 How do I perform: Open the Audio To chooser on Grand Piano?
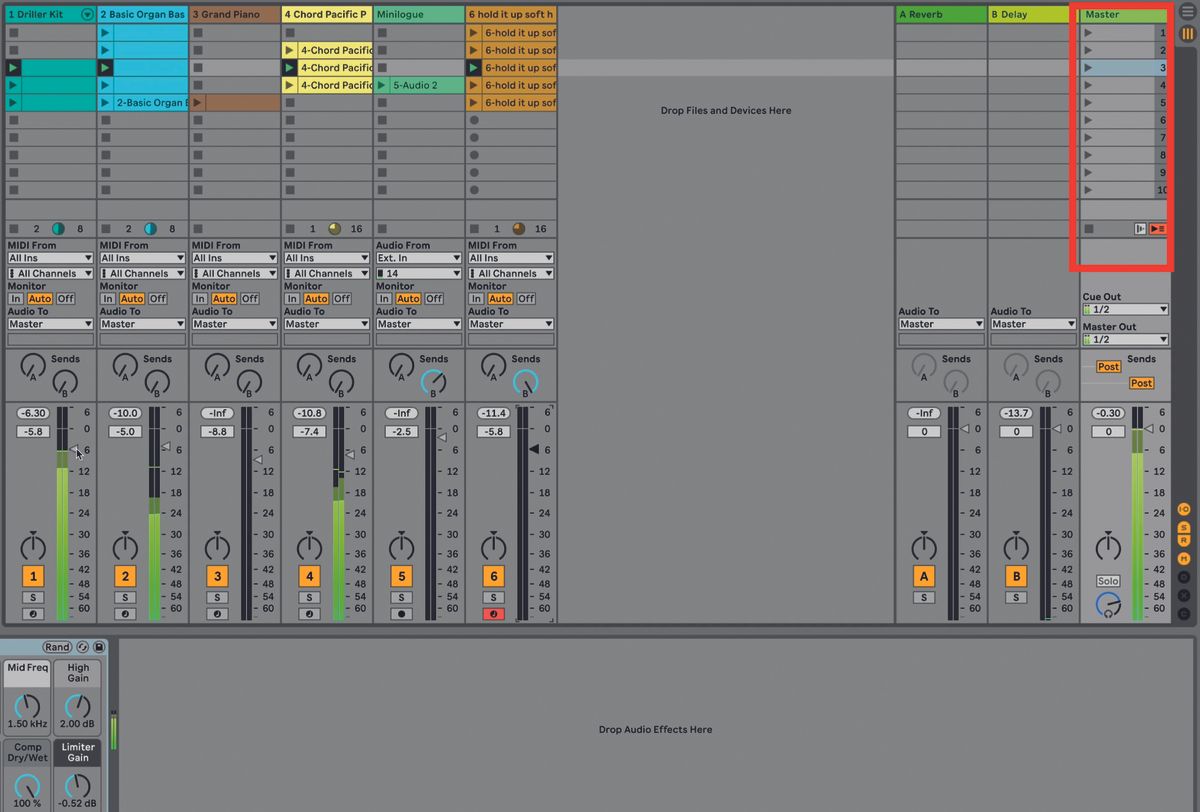point(234,324)
